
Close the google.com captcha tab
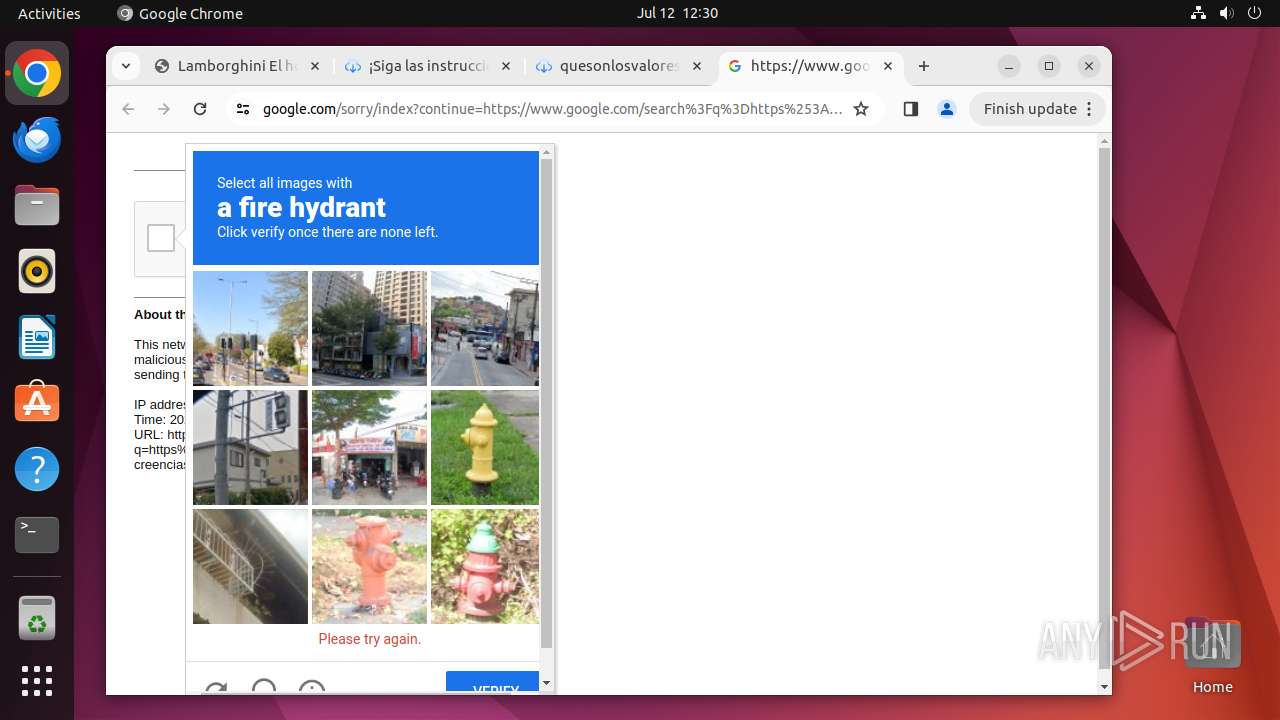(888, 66)
